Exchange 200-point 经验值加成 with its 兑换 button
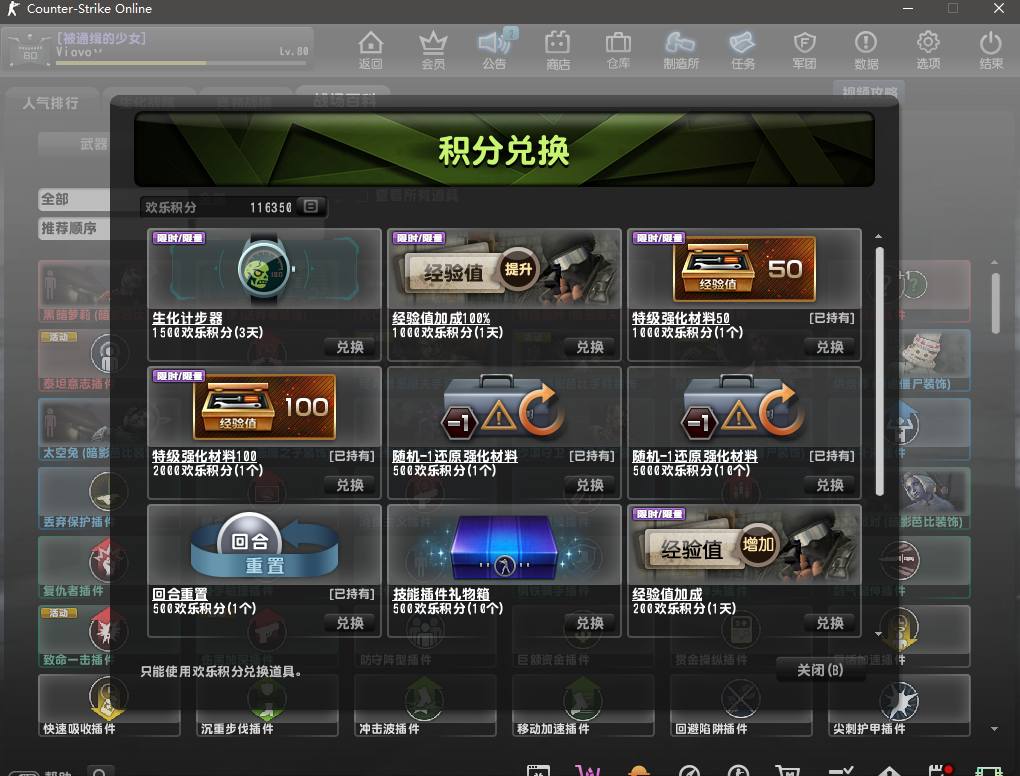1020x776 pixels. coord(830,623)
